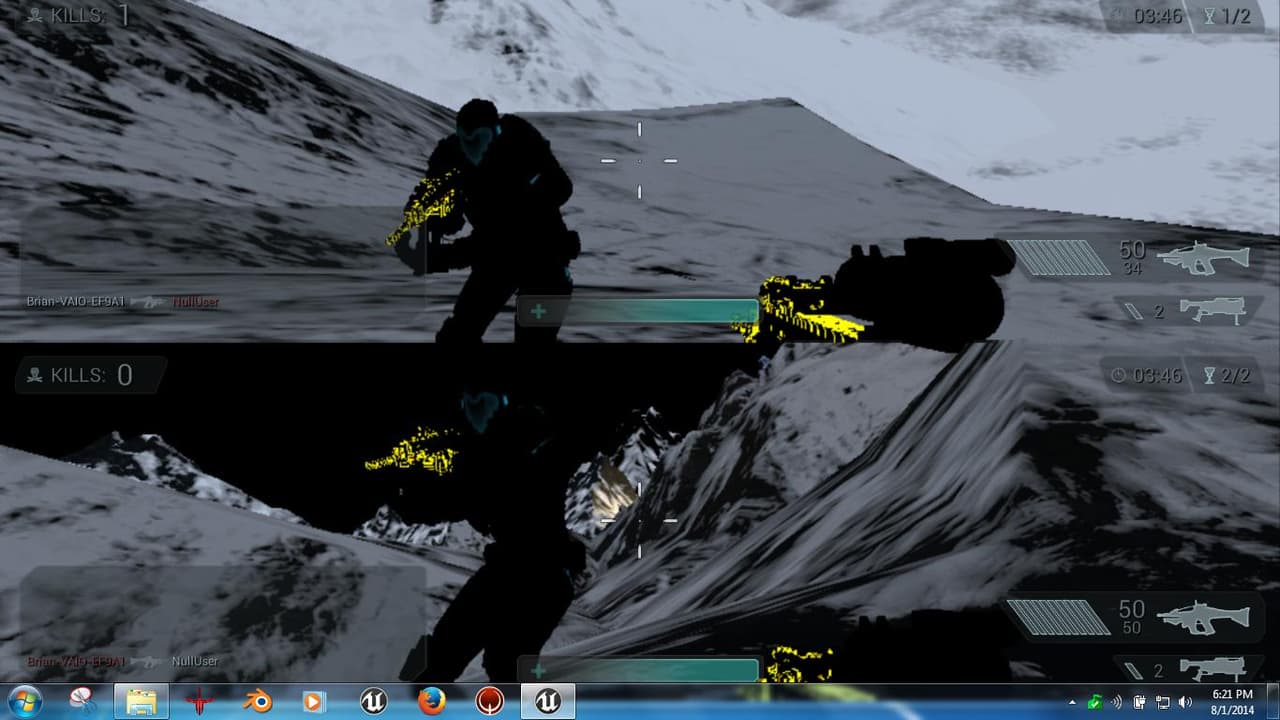
Task: Click the clock icon in lower 03:46 timer
Action: click(x=1119, y=376)
